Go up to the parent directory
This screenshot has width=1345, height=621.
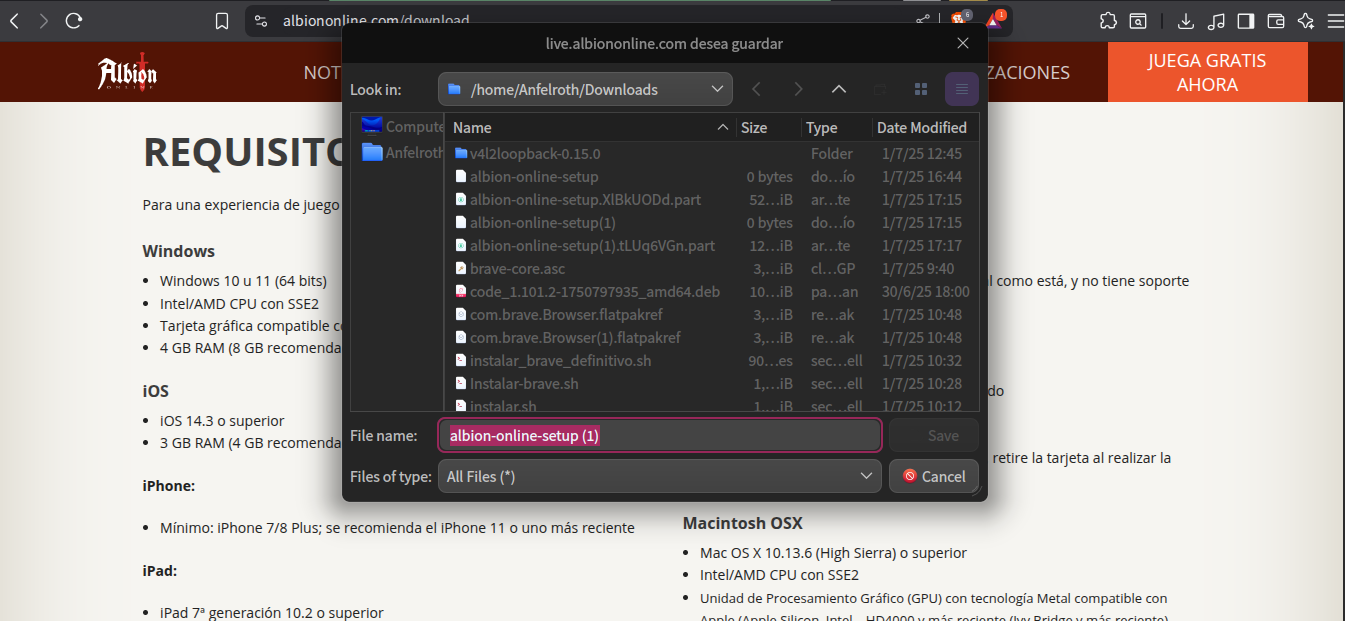coord(839,89)
